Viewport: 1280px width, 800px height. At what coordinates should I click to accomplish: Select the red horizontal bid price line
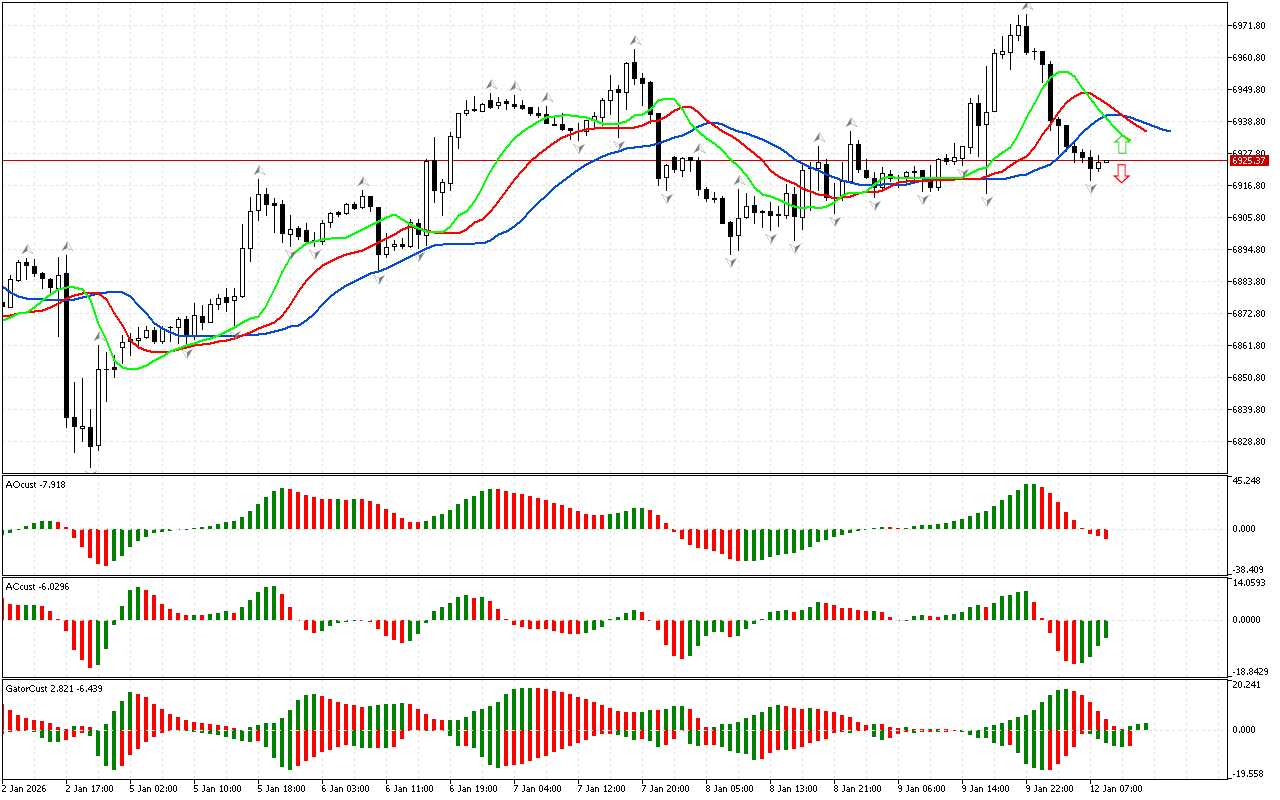[500, 160]
